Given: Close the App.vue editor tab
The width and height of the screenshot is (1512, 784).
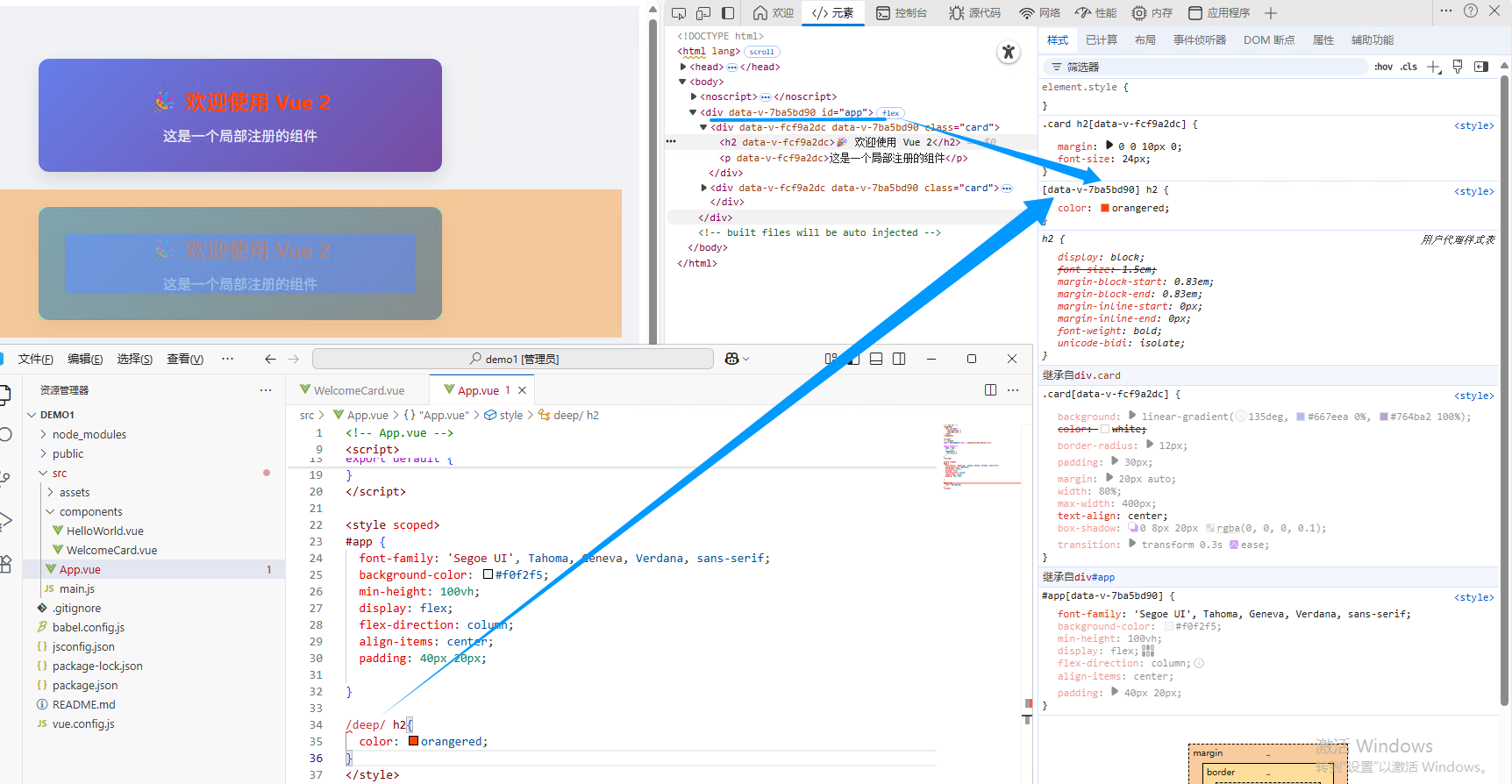Looking at the screenshot, I should [x=522, y=390].
